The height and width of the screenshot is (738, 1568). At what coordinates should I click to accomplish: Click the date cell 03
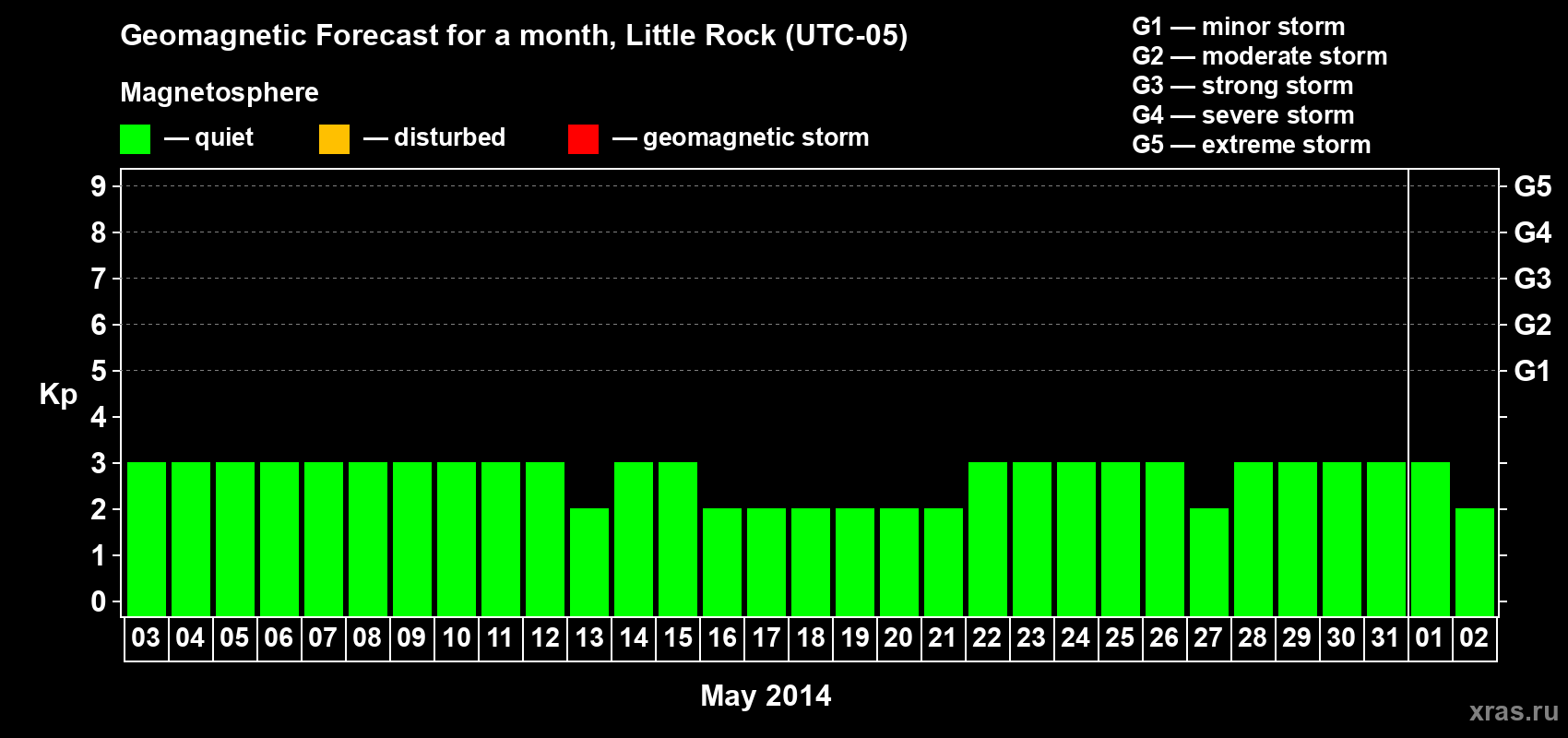point(146,638)
